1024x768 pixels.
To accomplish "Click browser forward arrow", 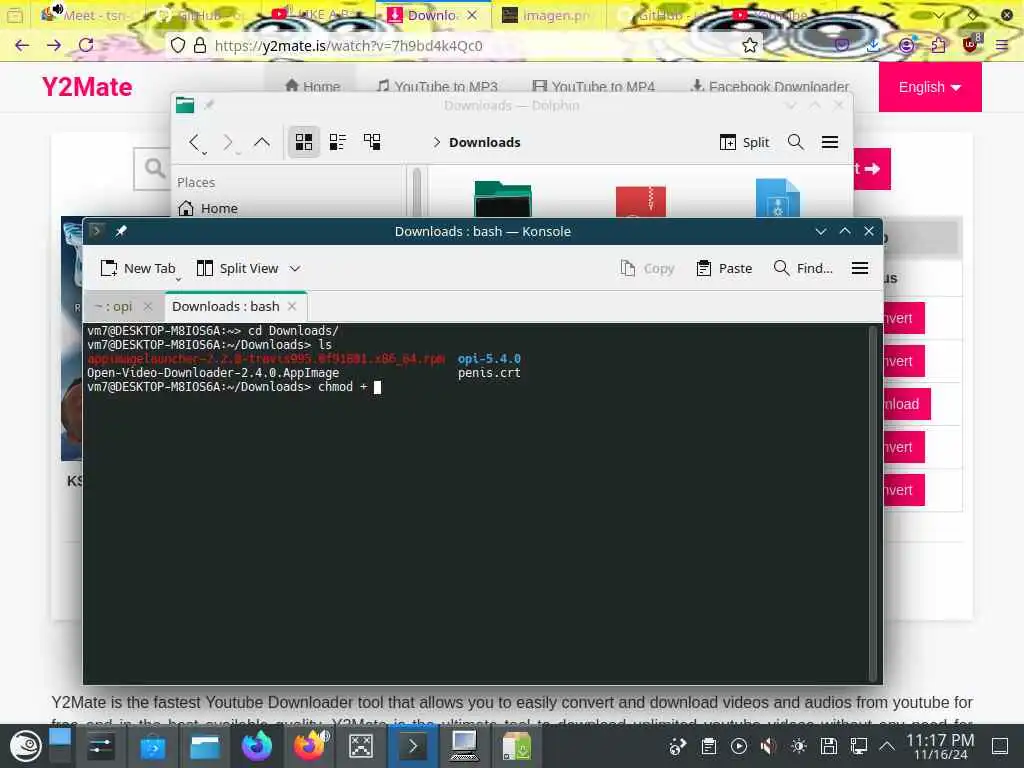I will (x=54, y=45).
